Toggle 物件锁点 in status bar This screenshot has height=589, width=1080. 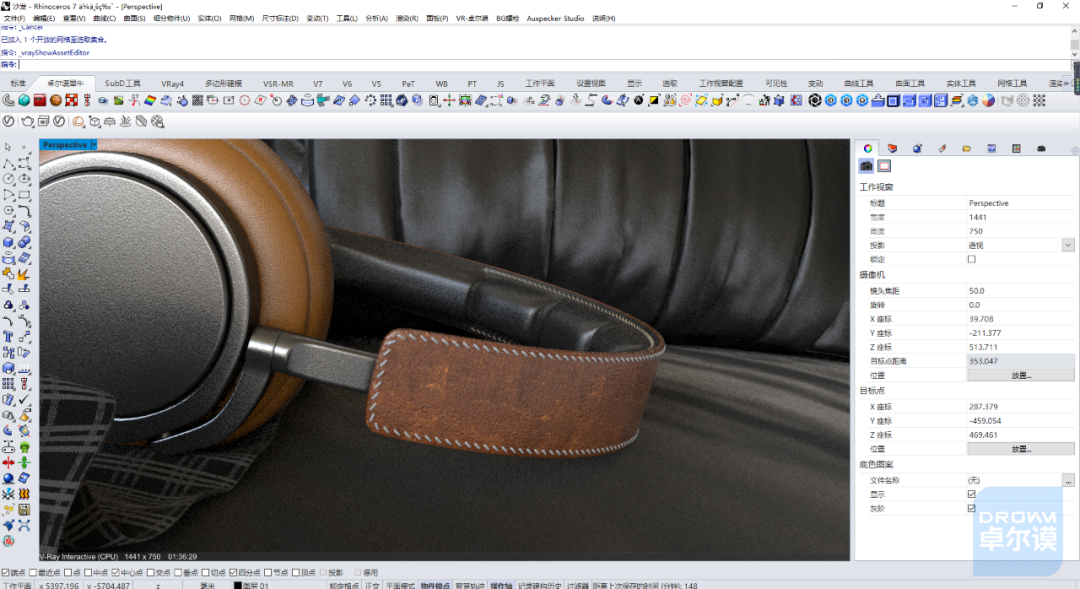433,586
